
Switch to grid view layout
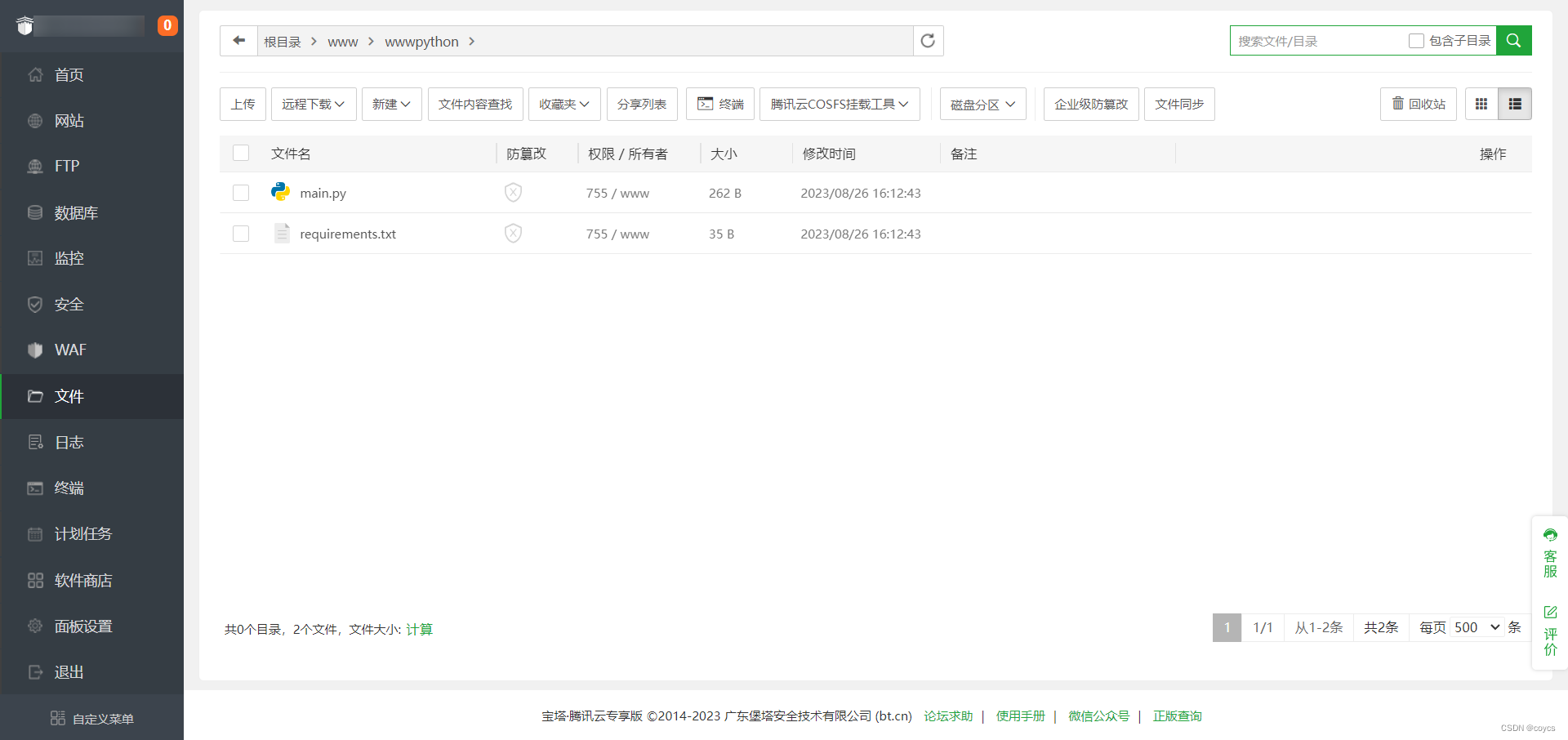point(1481,104)
